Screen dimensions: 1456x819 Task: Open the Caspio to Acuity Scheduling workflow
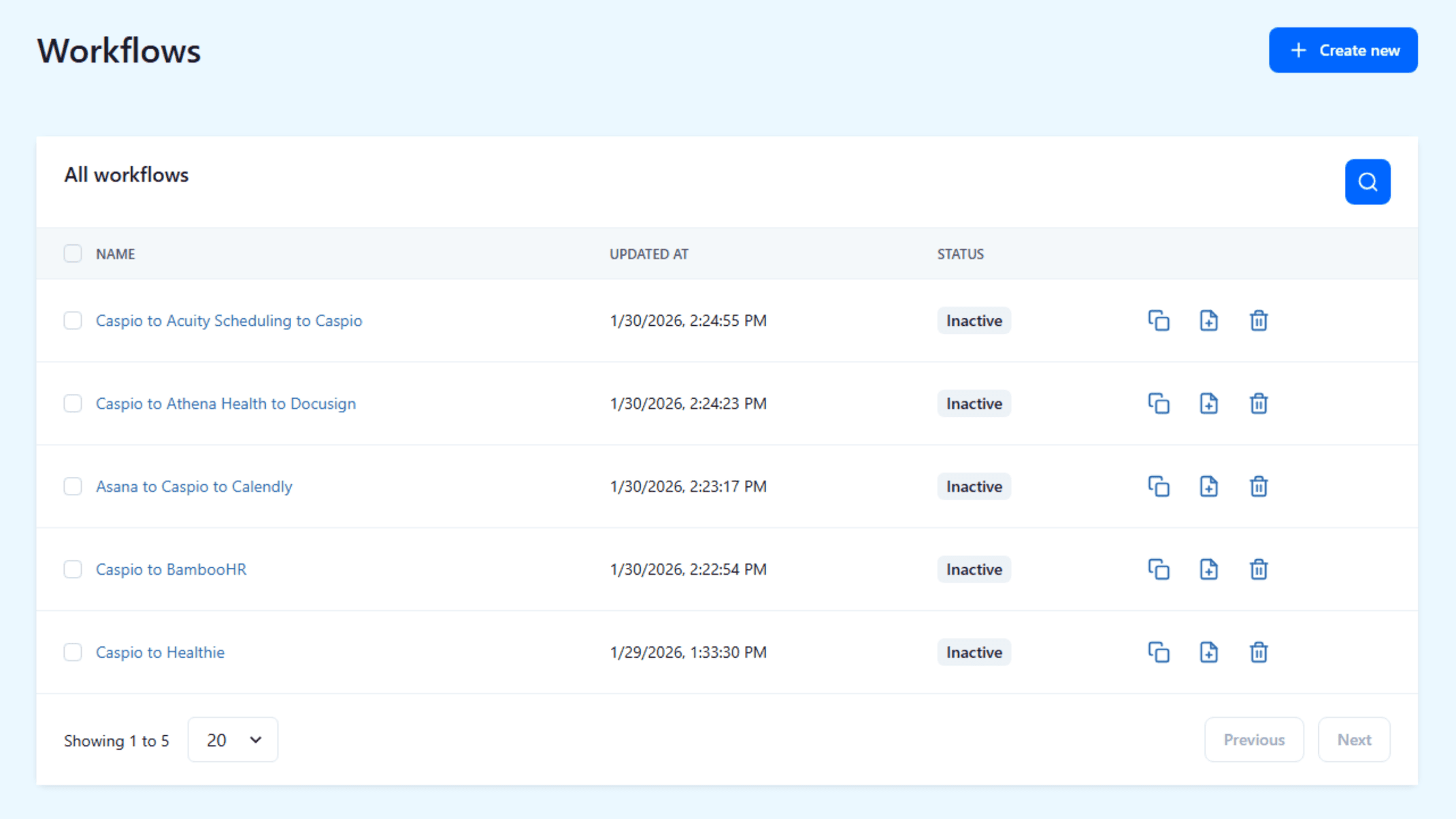click(x=229, y=320)
